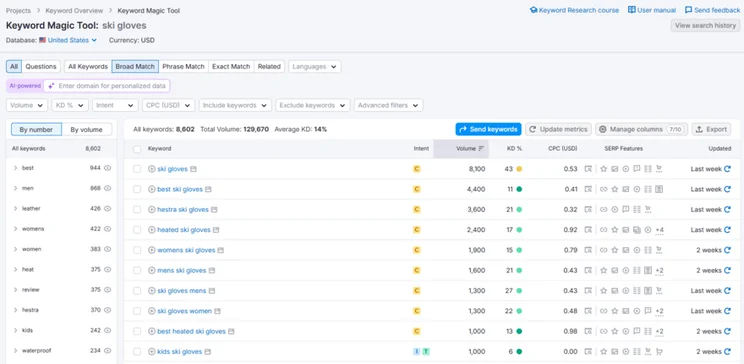Toggle select-all keywords checkbox in header
The height and width of the screenshot is (364, 744).
pyautogui.click(x=137, y=149)
